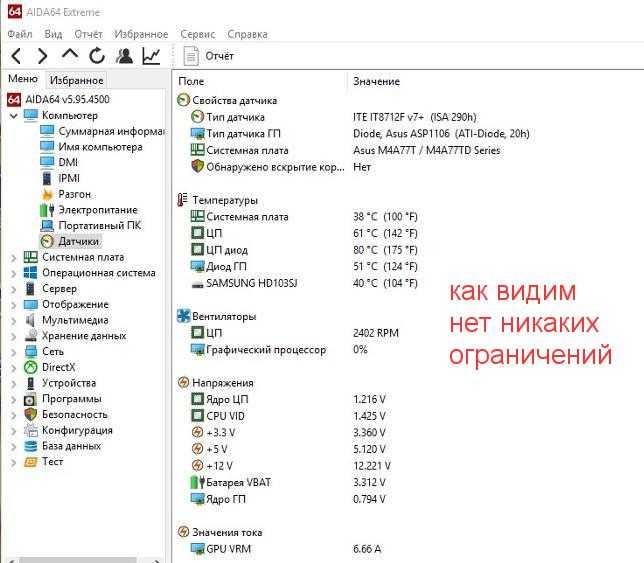This screenshot has height=563, width=644.
Task: Open the Отчёт menu in the menu bar
Action: tap(88, 34)
